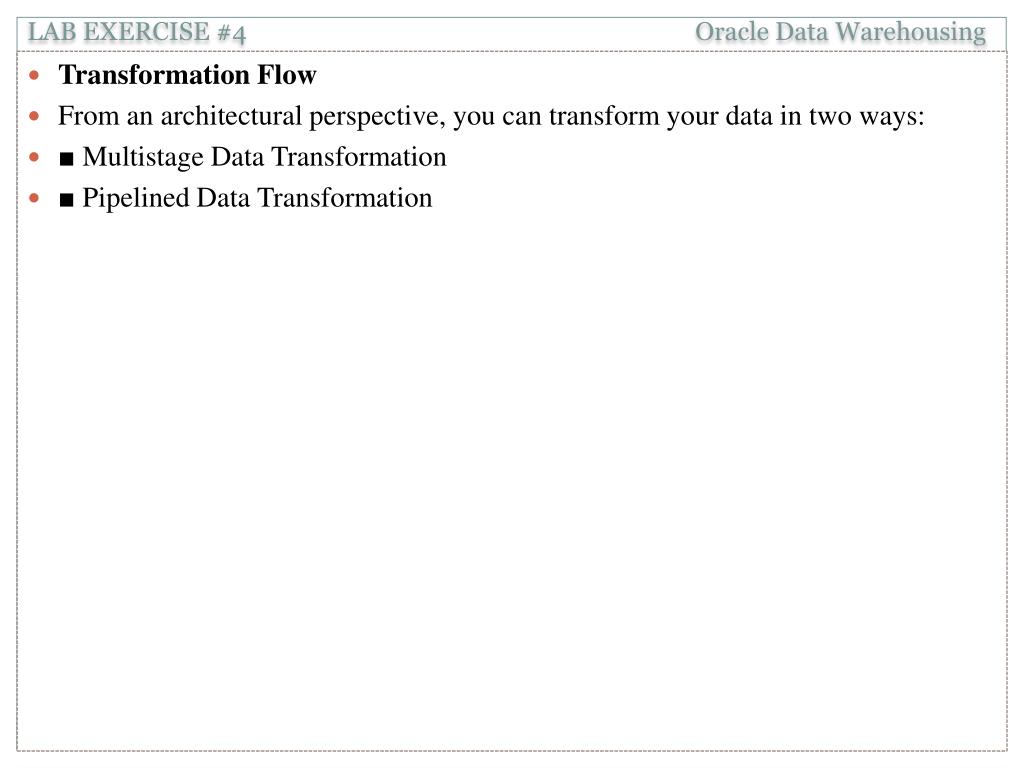Select Multistage Data Transformation text

(264, 157)
